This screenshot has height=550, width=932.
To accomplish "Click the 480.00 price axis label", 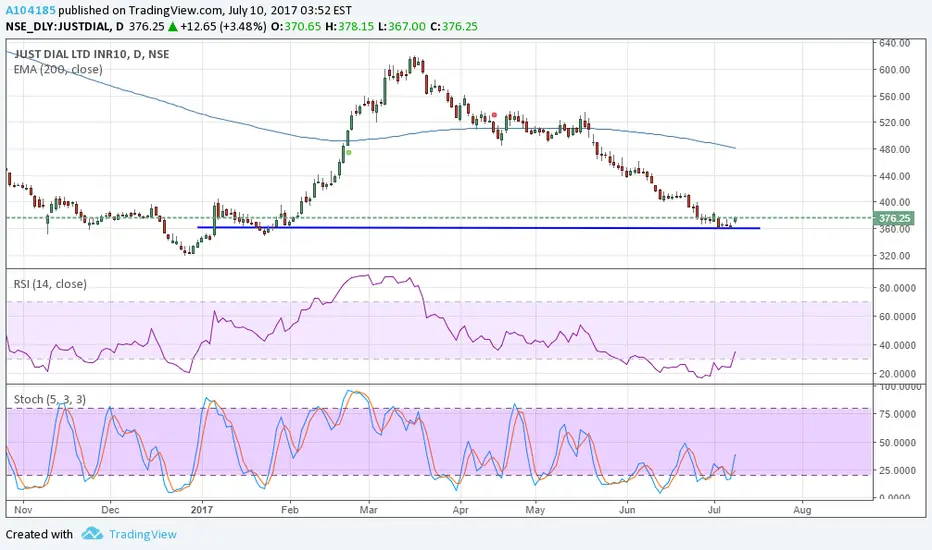I will 895,149.
